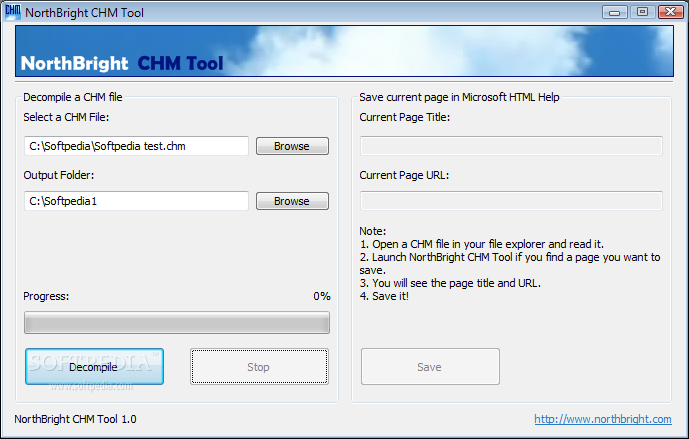Image resolution: width=689 pixels, height=439 pixels.
Task: Click note '1. Open a CHM file' line
Action: coord(482,244)
